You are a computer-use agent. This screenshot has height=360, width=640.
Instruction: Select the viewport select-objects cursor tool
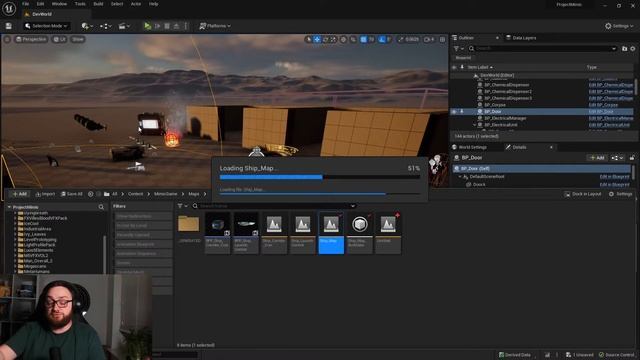[x=309, y=39]
